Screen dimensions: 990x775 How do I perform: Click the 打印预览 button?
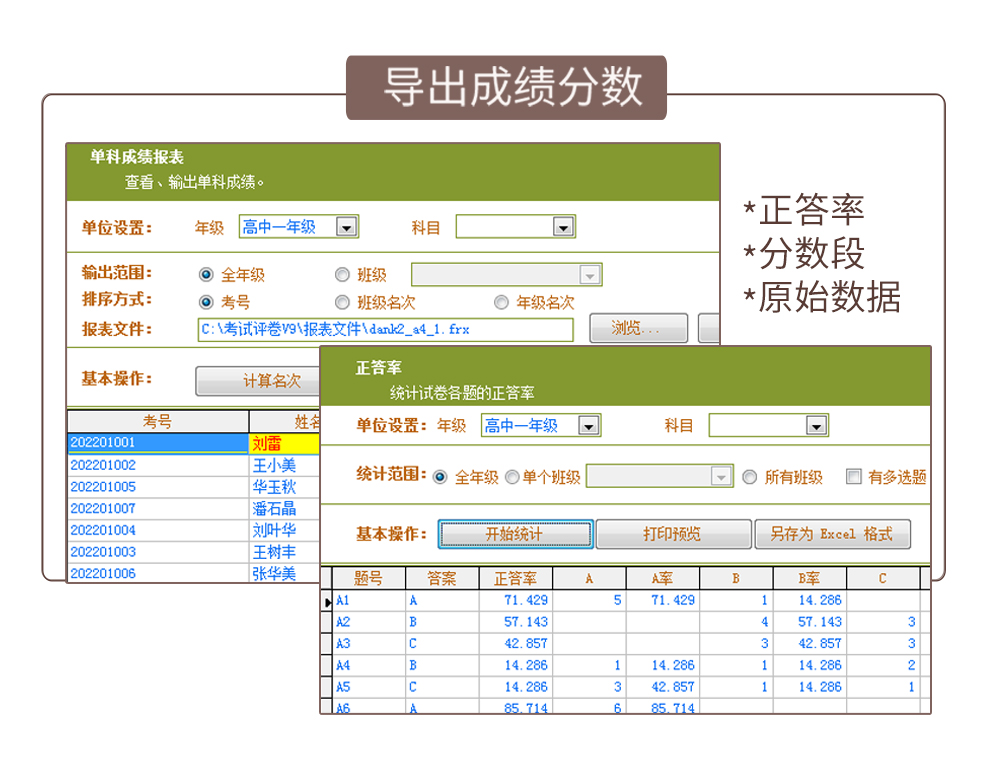(x=674, y=534)
